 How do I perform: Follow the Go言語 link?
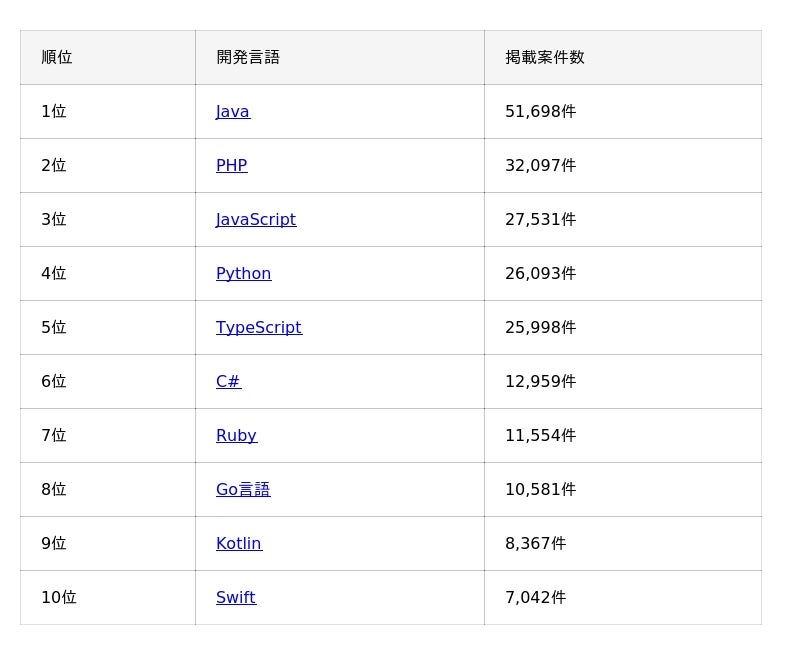[x=243, y=490]
